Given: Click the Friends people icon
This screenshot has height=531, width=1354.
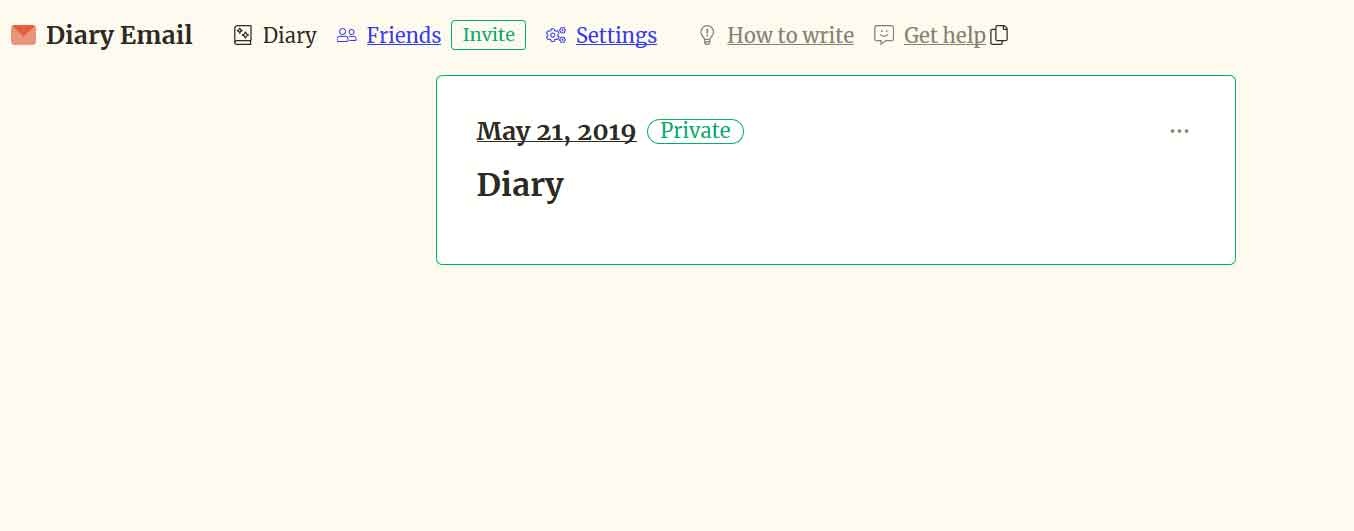Looking at the screenshot, I should 346,35.
